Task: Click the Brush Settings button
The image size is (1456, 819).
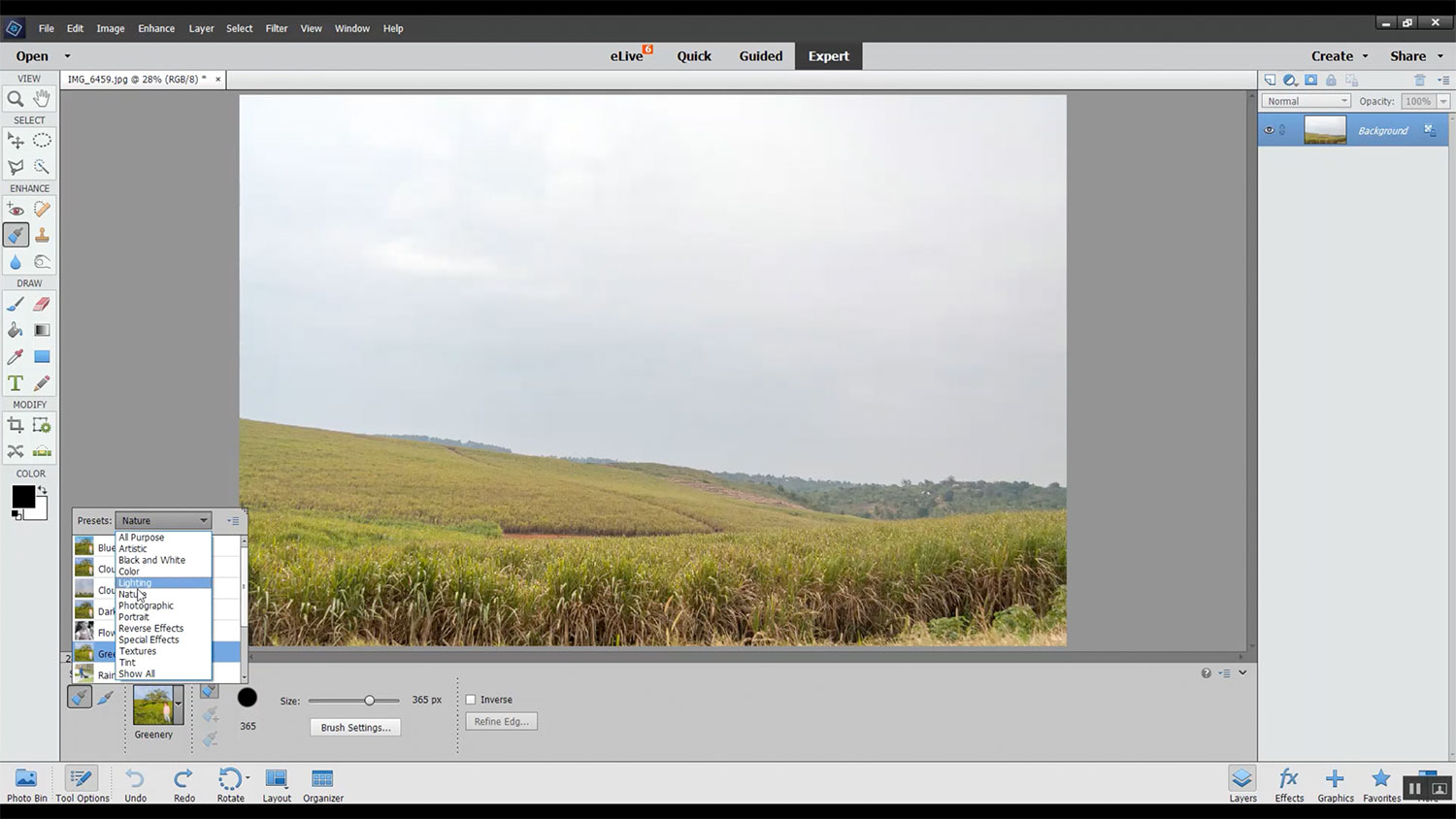Action: (355, 727)
